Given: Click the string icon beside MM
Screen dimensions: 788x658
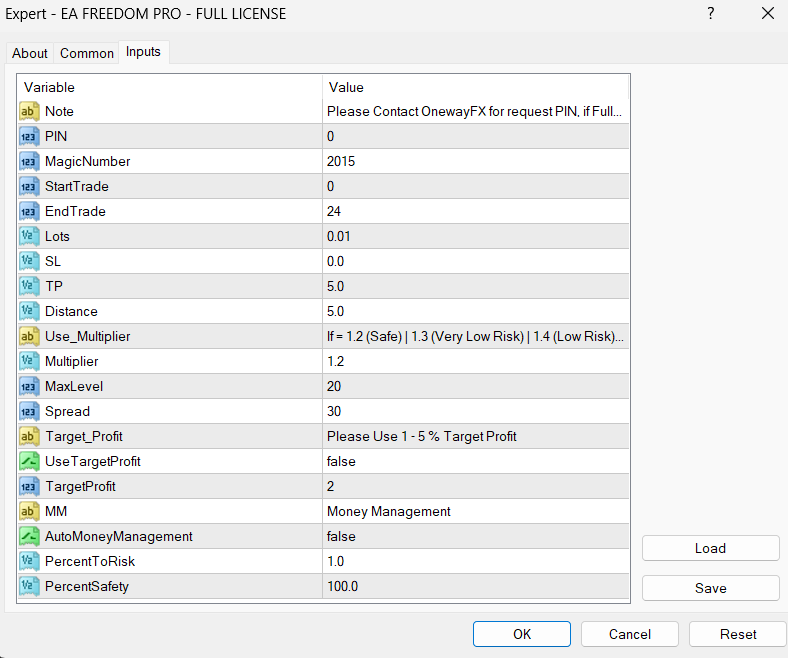Looking at the screenshot, I should [x=29, y=511].
